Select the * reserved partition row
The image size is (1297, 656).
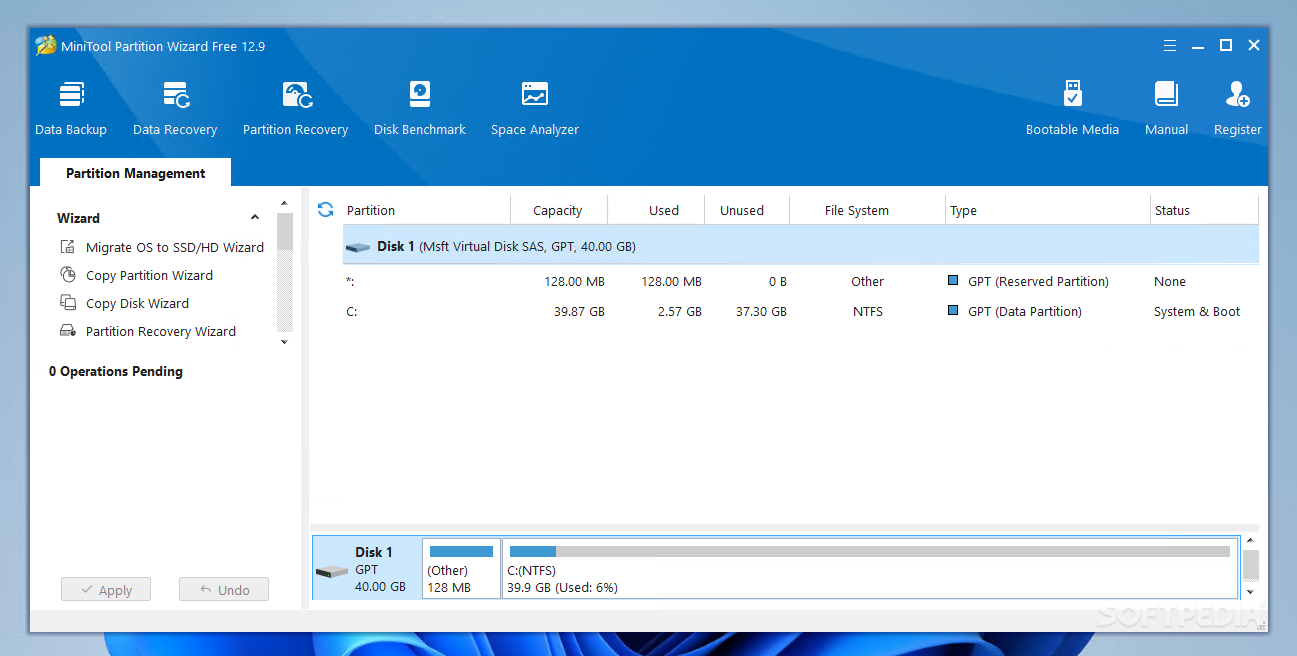[800, 282]
